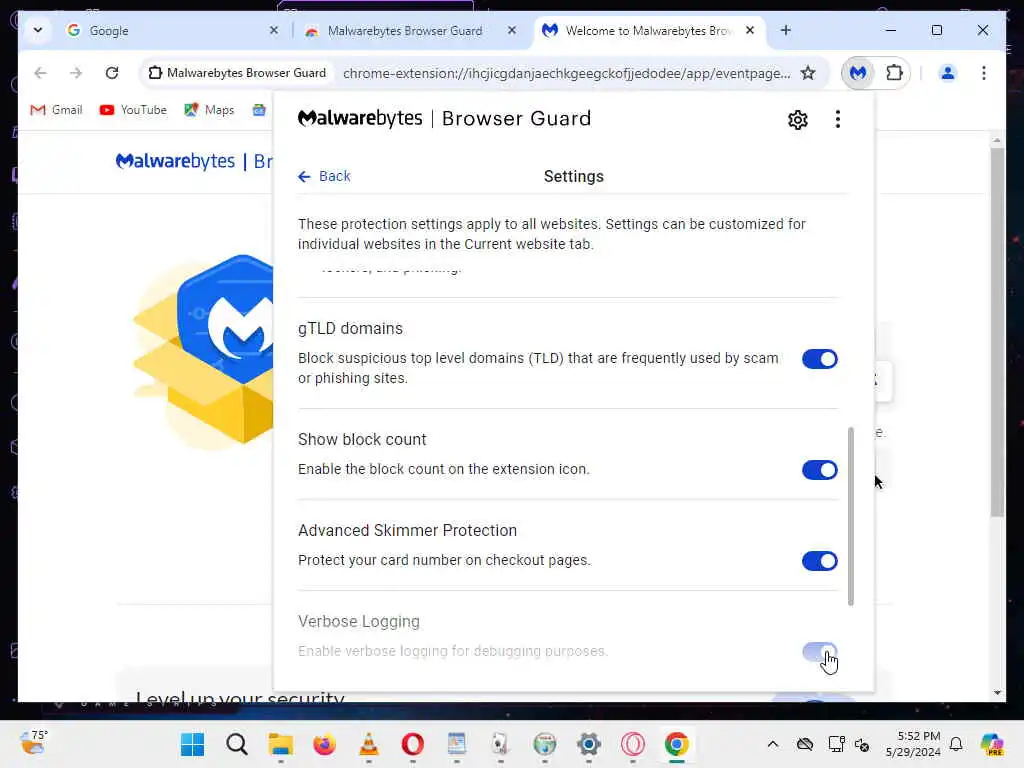Open weather widget showing 75°
The height and width of the screenshot is (768, 1024).
33,743
